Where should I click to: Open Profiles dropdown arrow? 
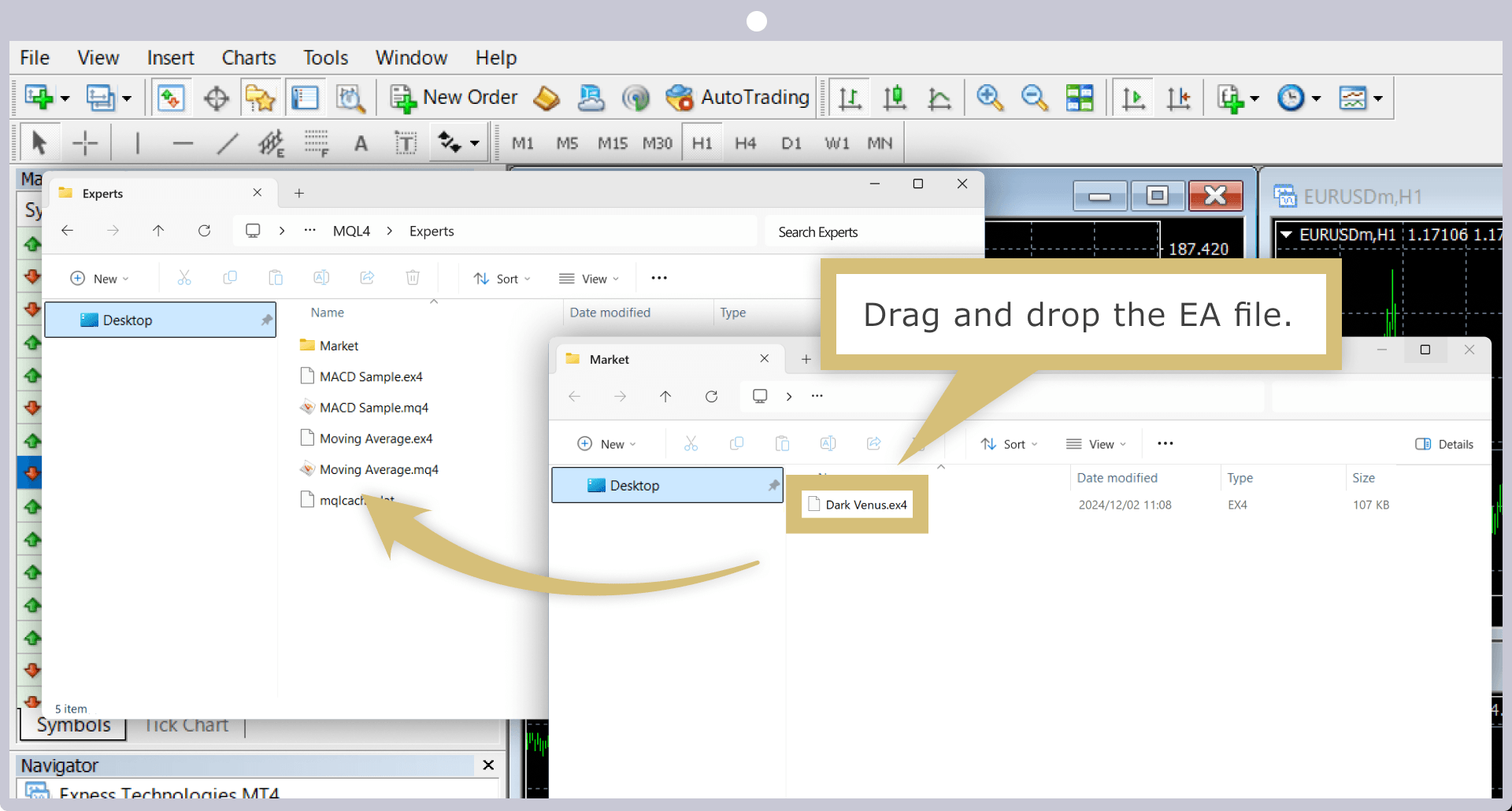(127, 98)
